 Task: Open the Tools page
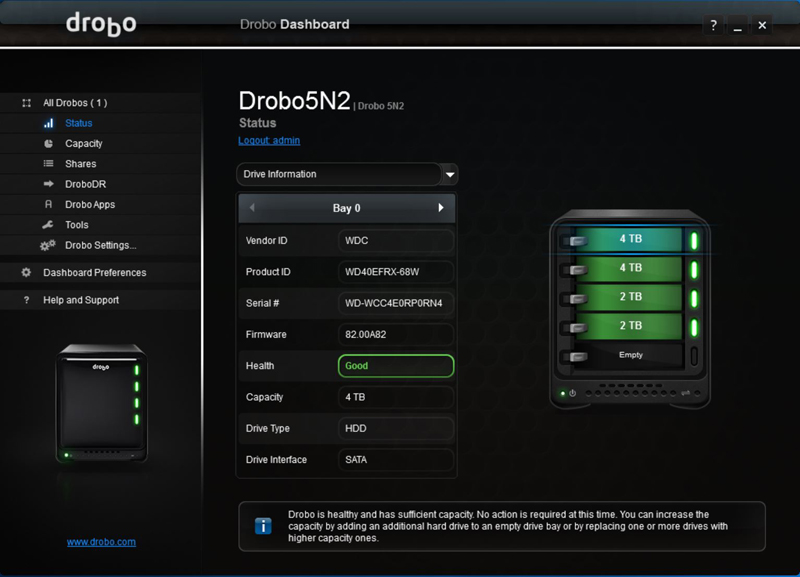point(77,225)
